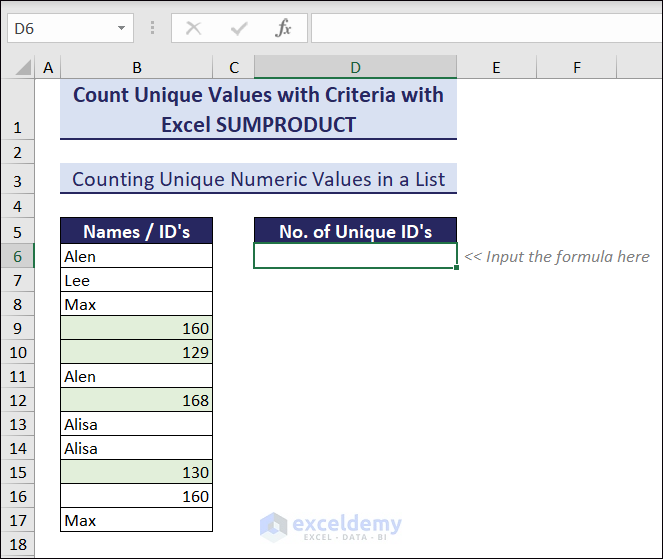
Task: Select row 6 header
Action: (x=18, y=256)
